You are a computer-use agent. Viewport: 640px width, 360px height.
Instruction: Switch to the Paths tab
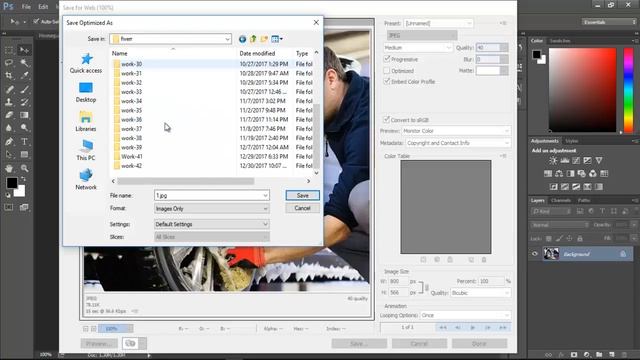[584, 200]
